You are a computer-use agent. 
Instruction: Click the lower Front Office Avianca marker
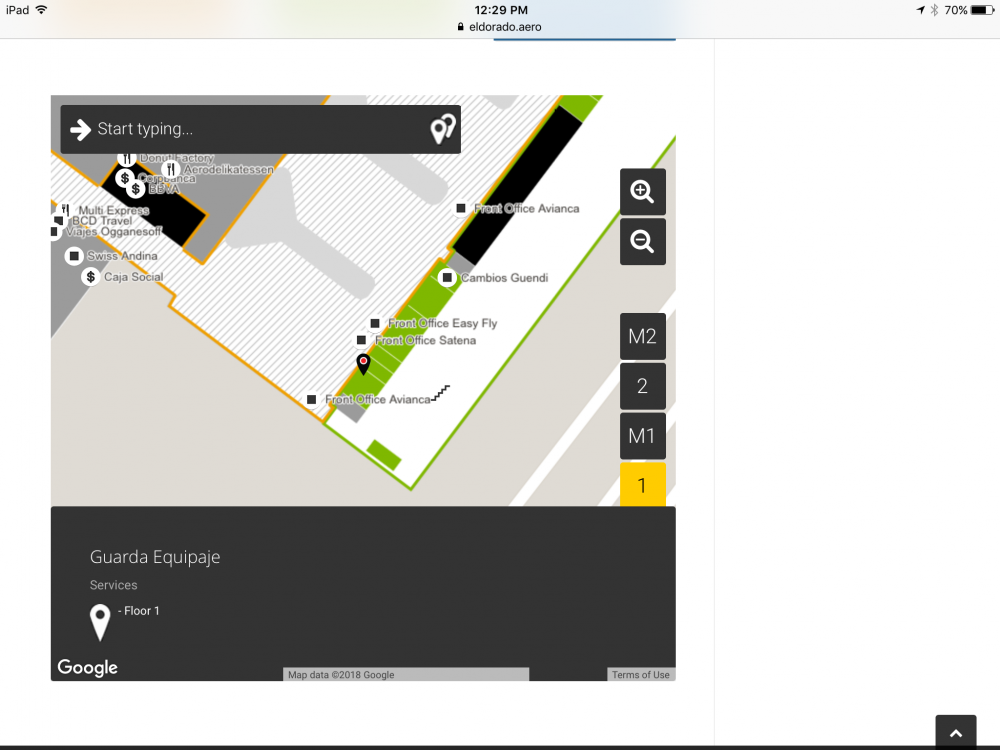(x=311, y=399)
